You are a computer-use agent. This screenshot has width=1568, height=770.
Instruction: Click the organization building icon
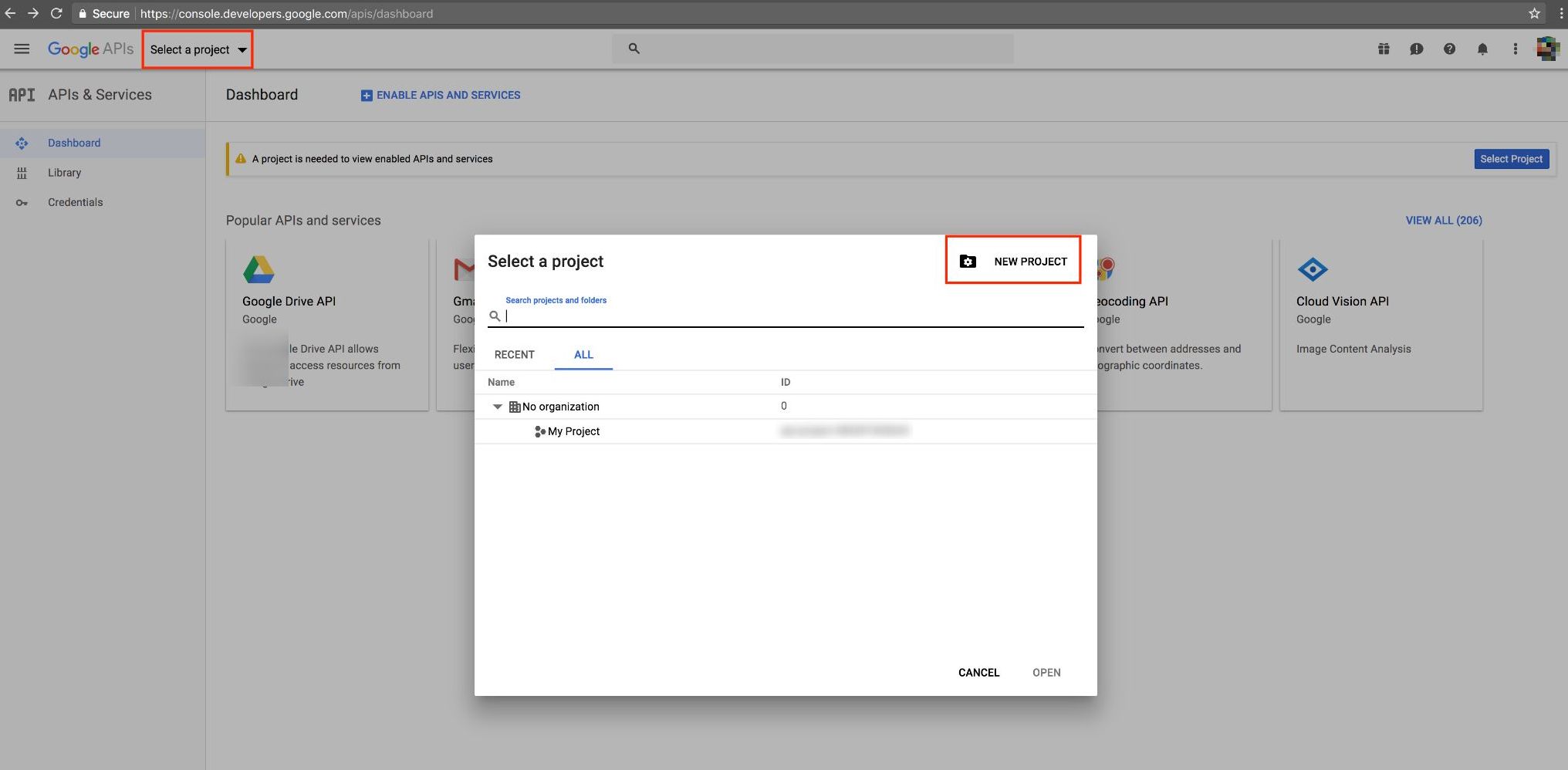coord(515,407)
